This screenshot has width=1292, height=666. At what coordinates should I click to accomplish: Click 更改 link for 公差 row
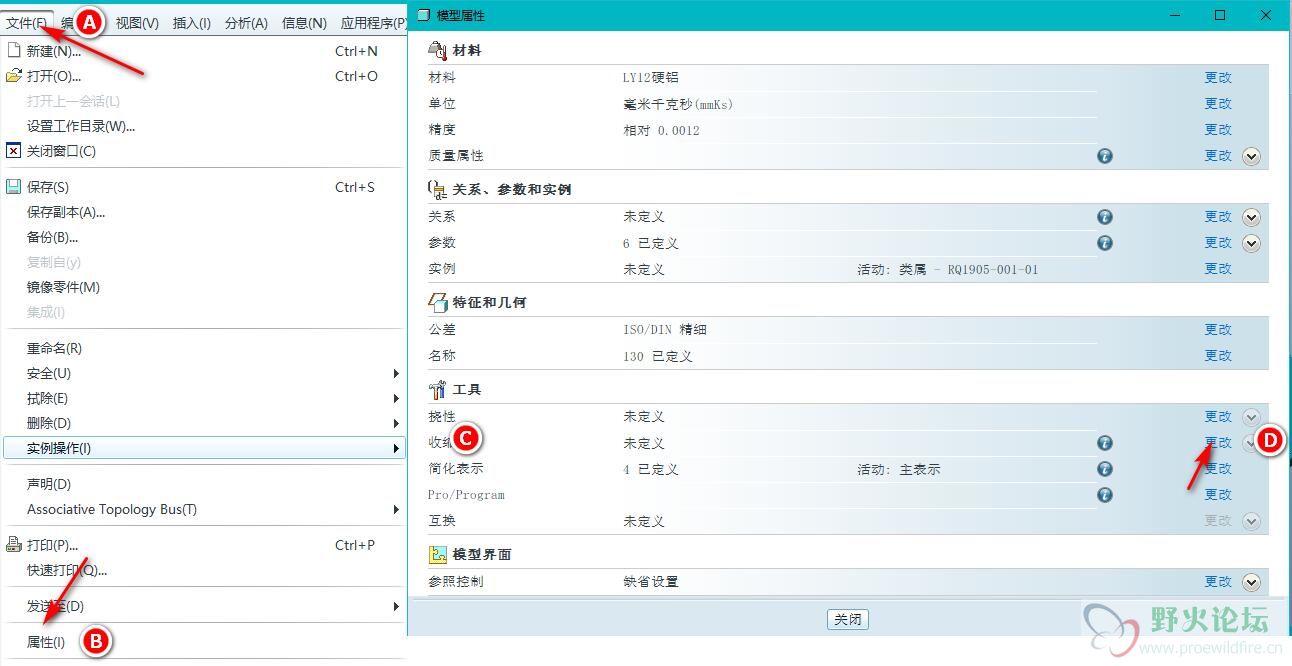pyautogui.click(x=1218, y=330)
